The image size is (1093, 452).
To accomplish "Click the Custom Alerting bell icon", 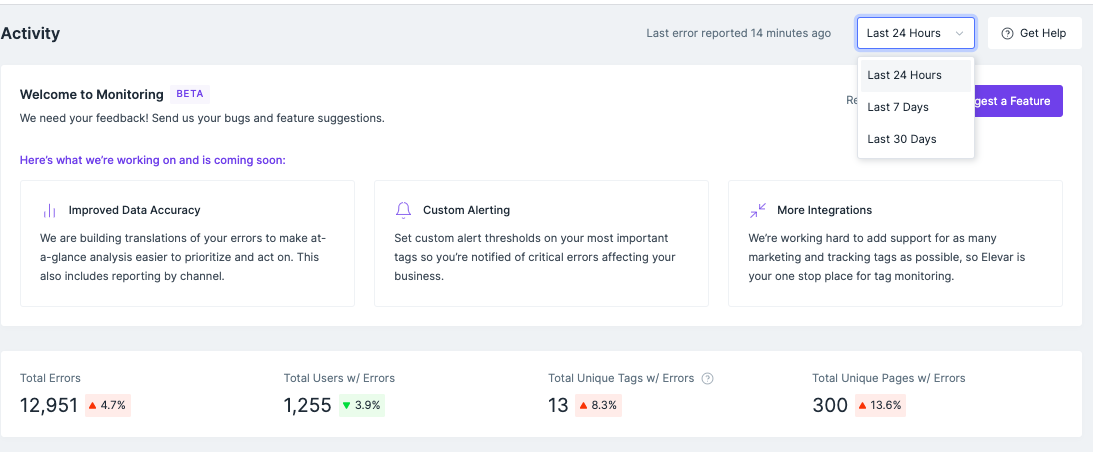I will [403, 210].
